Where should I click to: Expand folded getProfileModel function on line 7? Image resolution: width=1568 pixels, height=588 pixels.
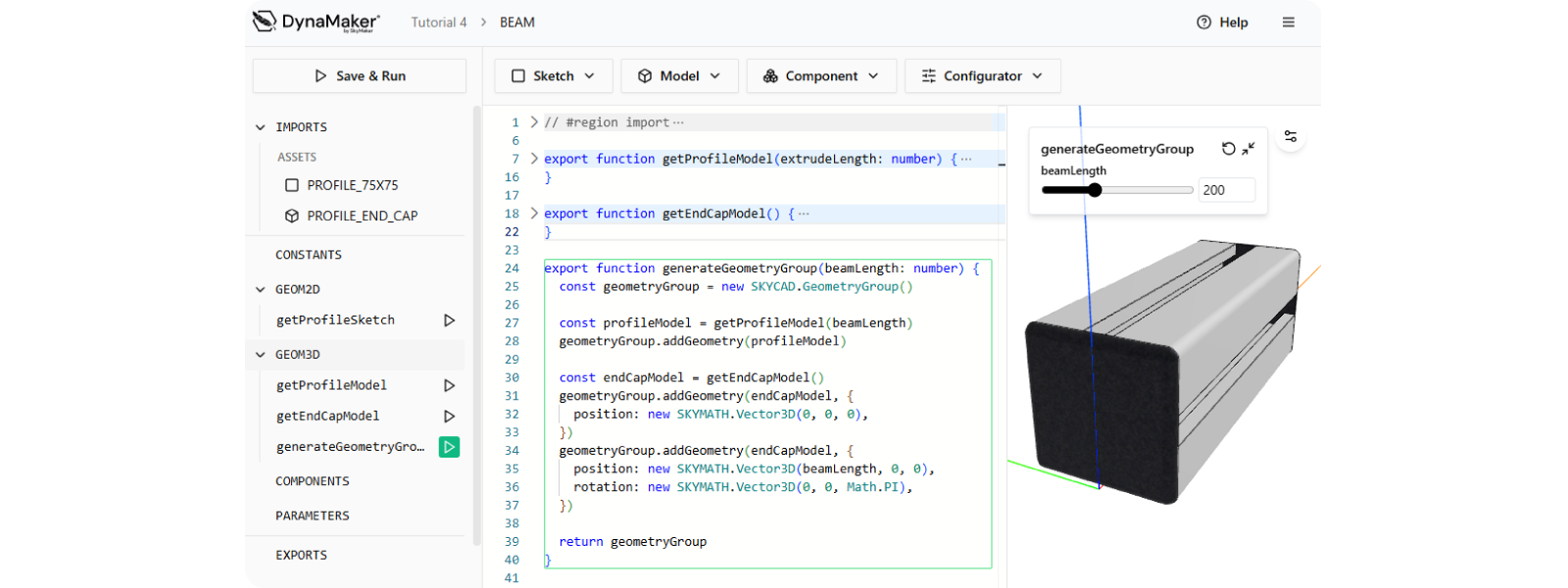coord(534,158)
